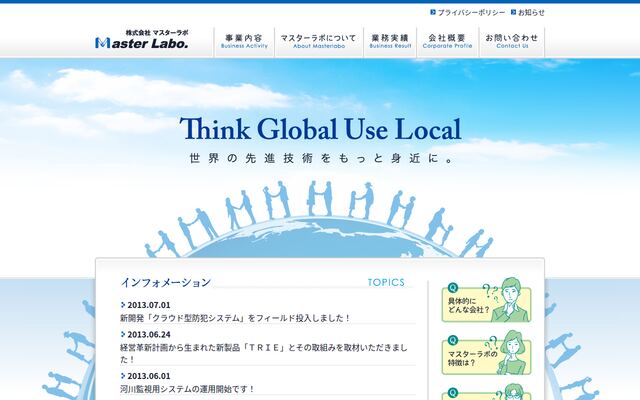Click the 具体的にどんな会社？ banner
Image resolution: width=640 pixels, height=400 pixels.
[487, 300]
